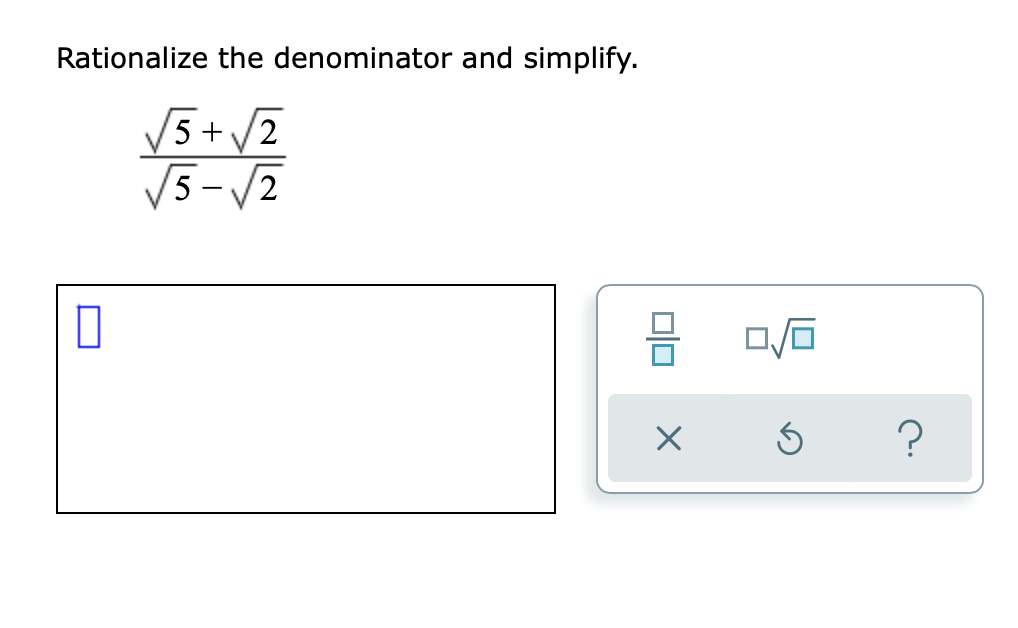
Task: Click the X icon to clear the answer
Action: [667, 438]
